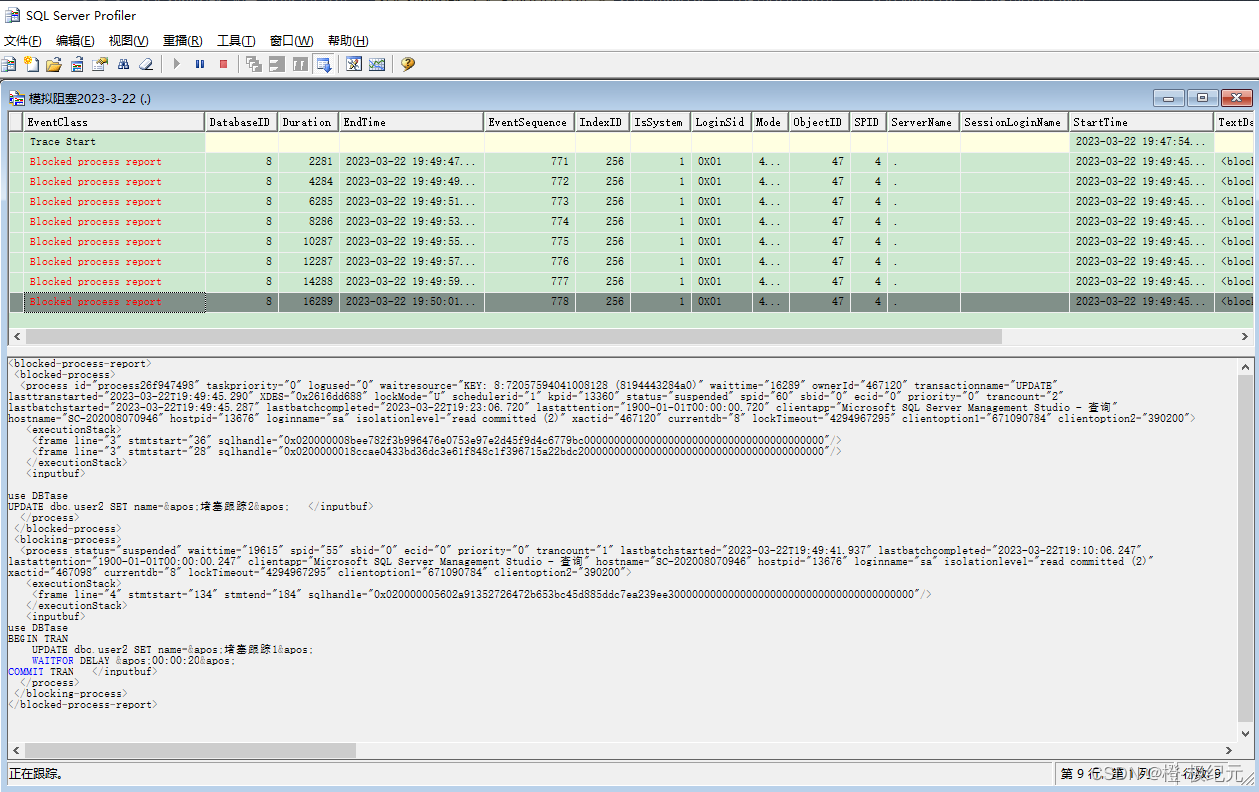Image resolution: width=1259 pixels, height=792 pixels.
Task: Click the trace window icon beside 模拟阻塞2023-3-22
Action: point(17,98)
